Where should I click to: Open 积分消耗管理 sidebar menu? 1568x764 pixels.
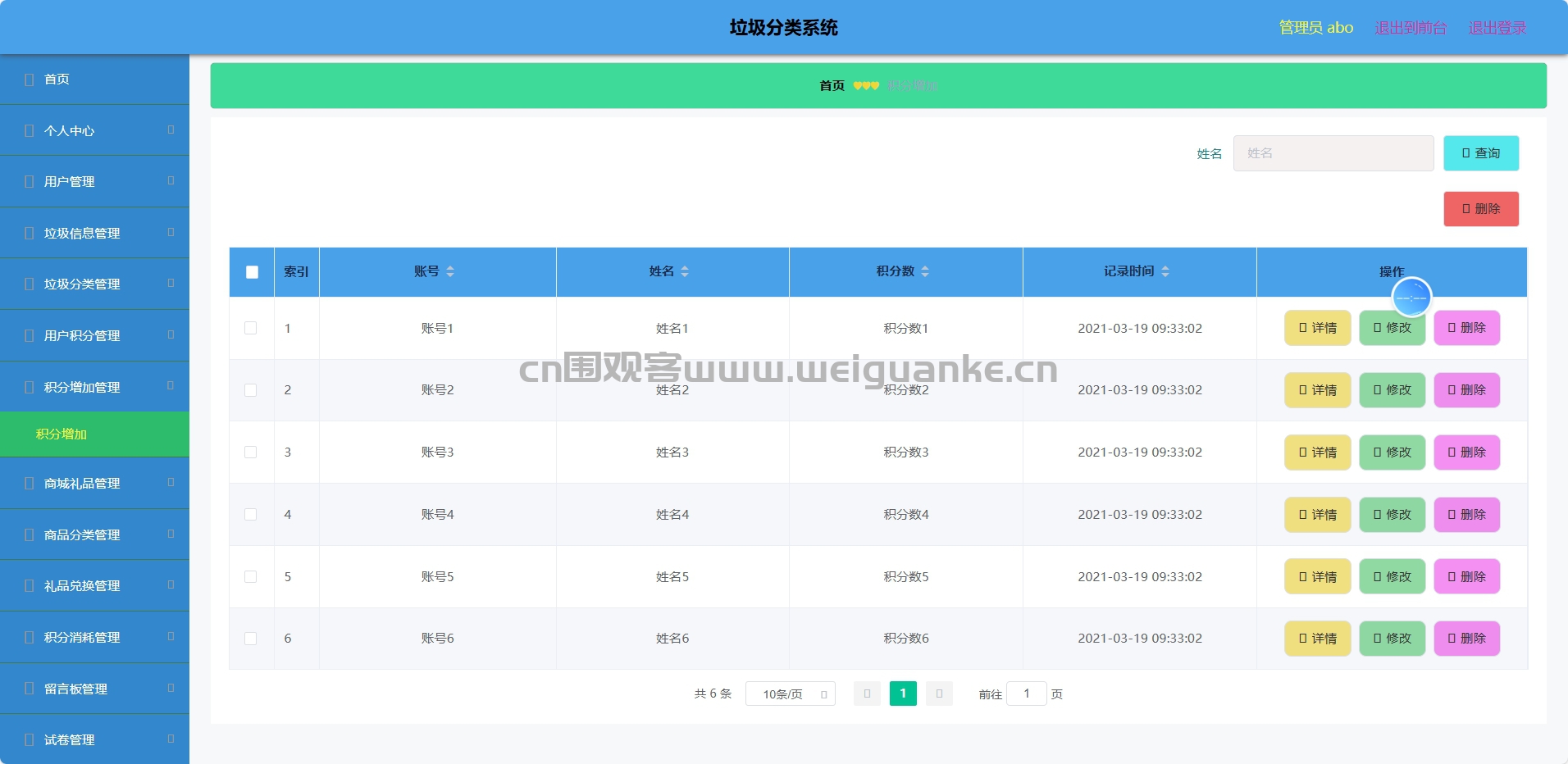tap(94, 637)
